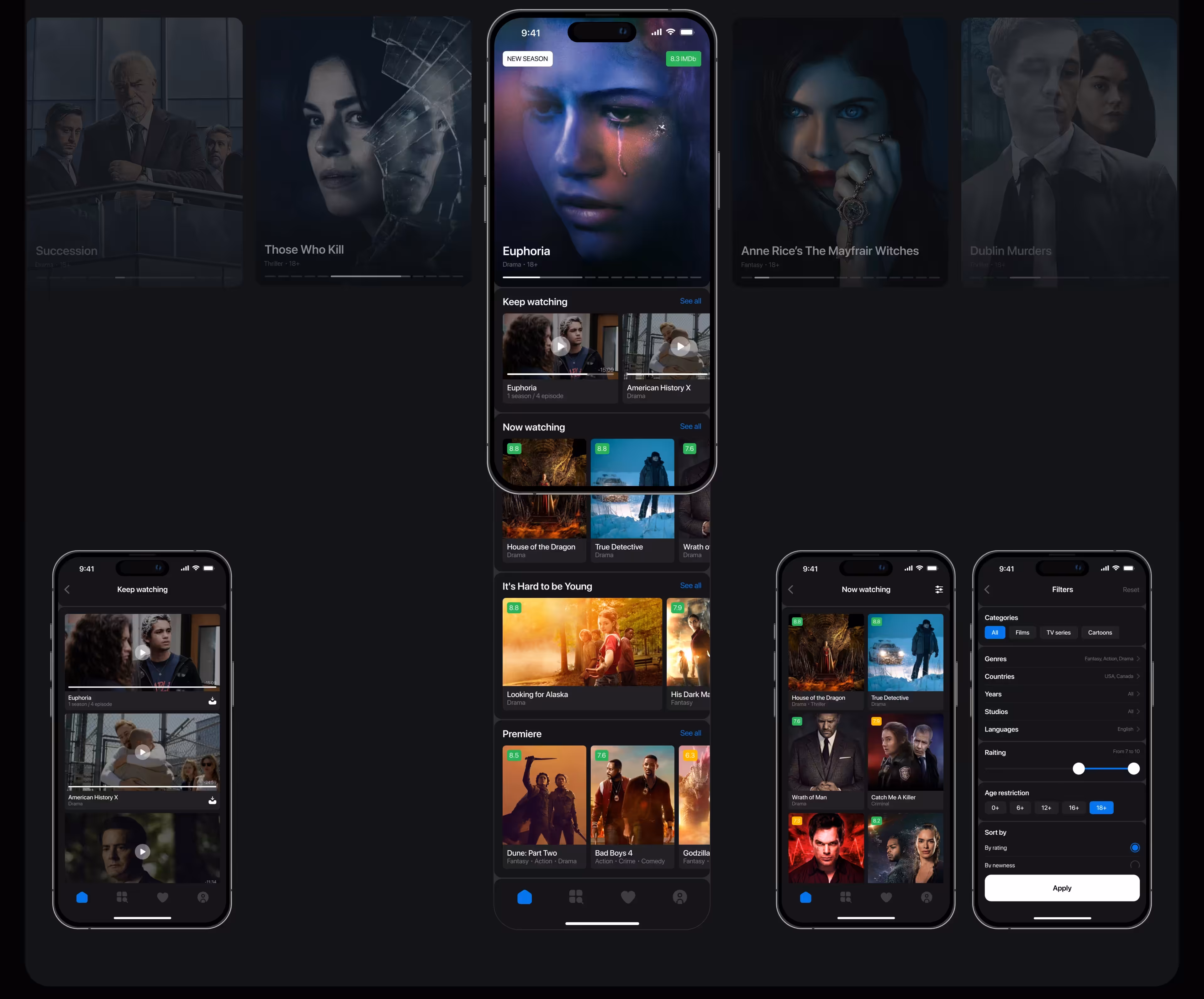The image size is (1204, 999).
Task: Tap Home icon on Keep watching screen
Action: point(82,897)
